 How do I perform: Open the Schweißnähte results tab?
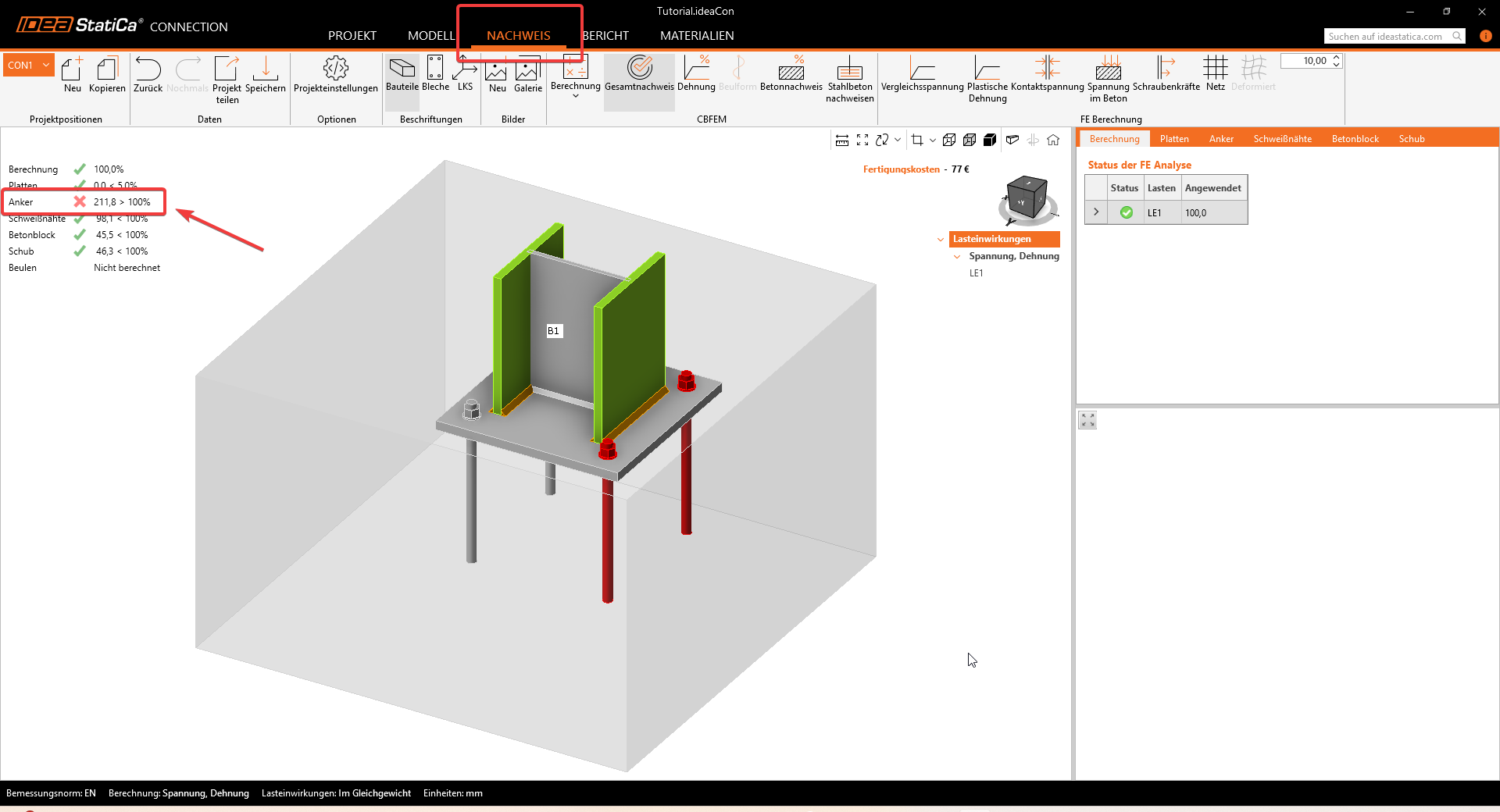coord(1282,139)
